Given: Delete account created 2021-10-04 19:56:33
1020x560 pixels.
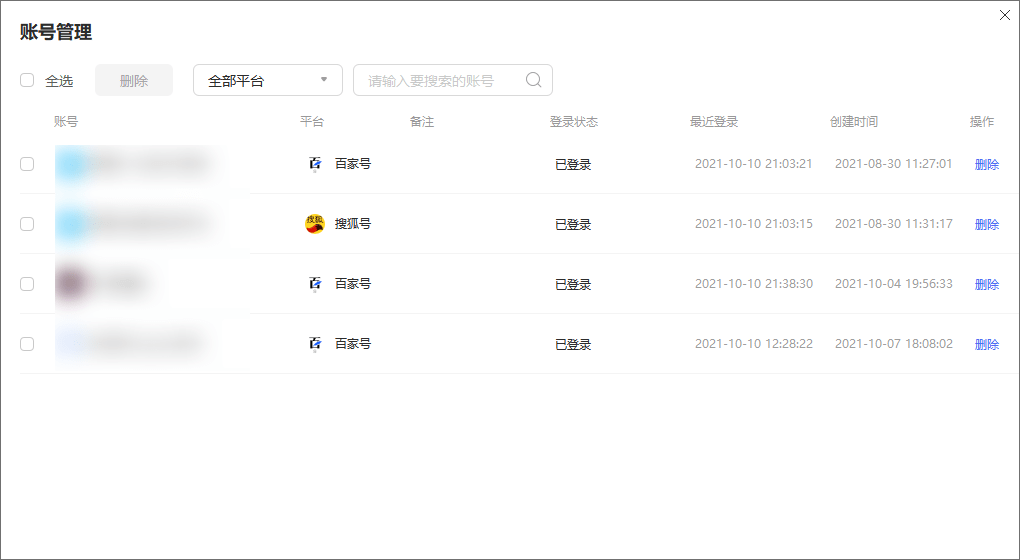Looking at the screenshot, I should tap(987, 284).
